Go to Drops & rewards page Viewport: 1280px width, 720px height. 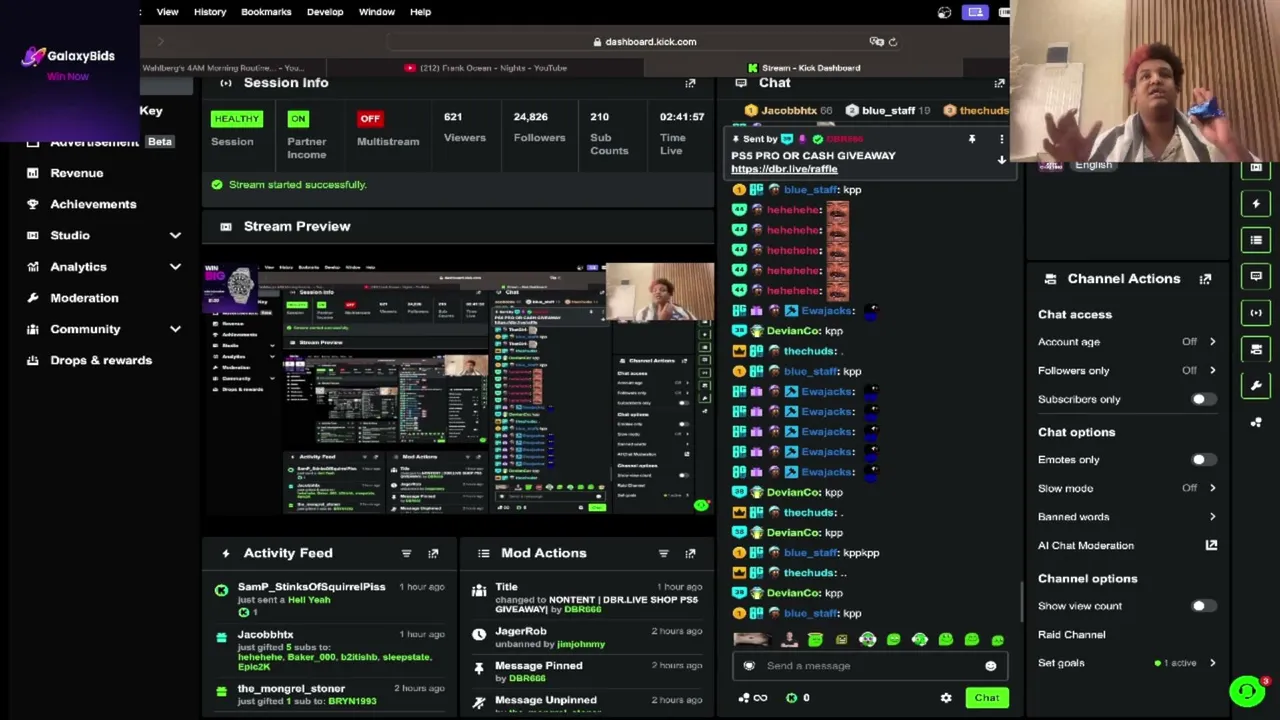100,360
